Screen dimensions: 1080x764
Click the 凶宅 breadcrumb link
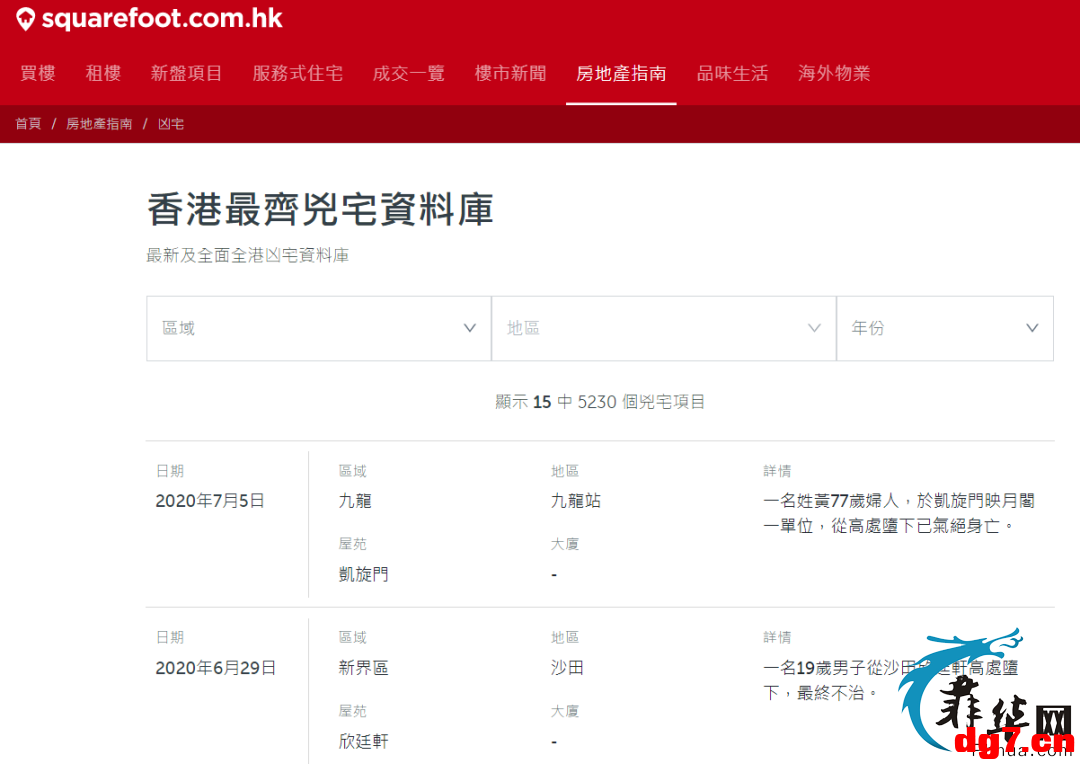[171, 124]
